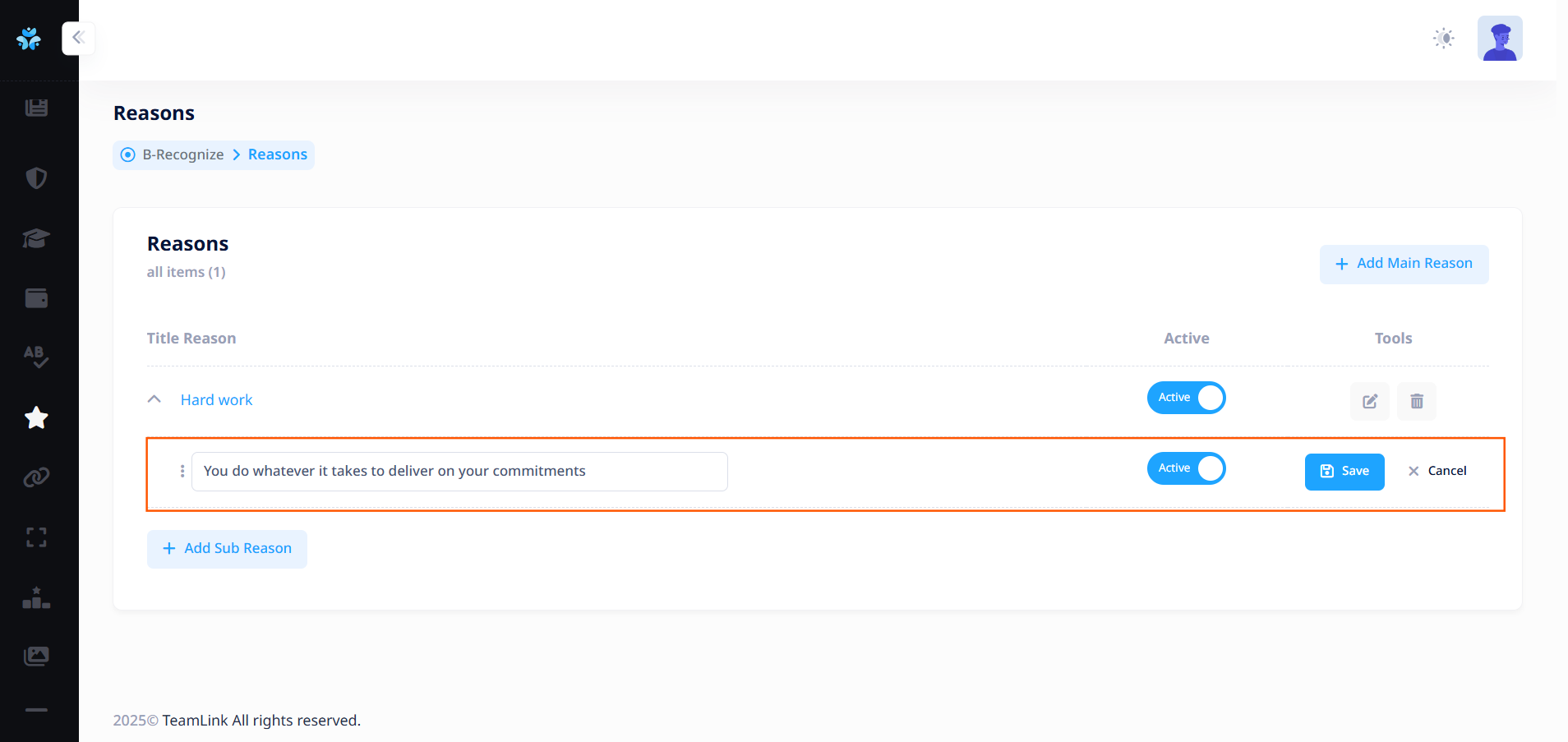
Task: Click into the sub reason text field
Action: [x=459, y=472]
